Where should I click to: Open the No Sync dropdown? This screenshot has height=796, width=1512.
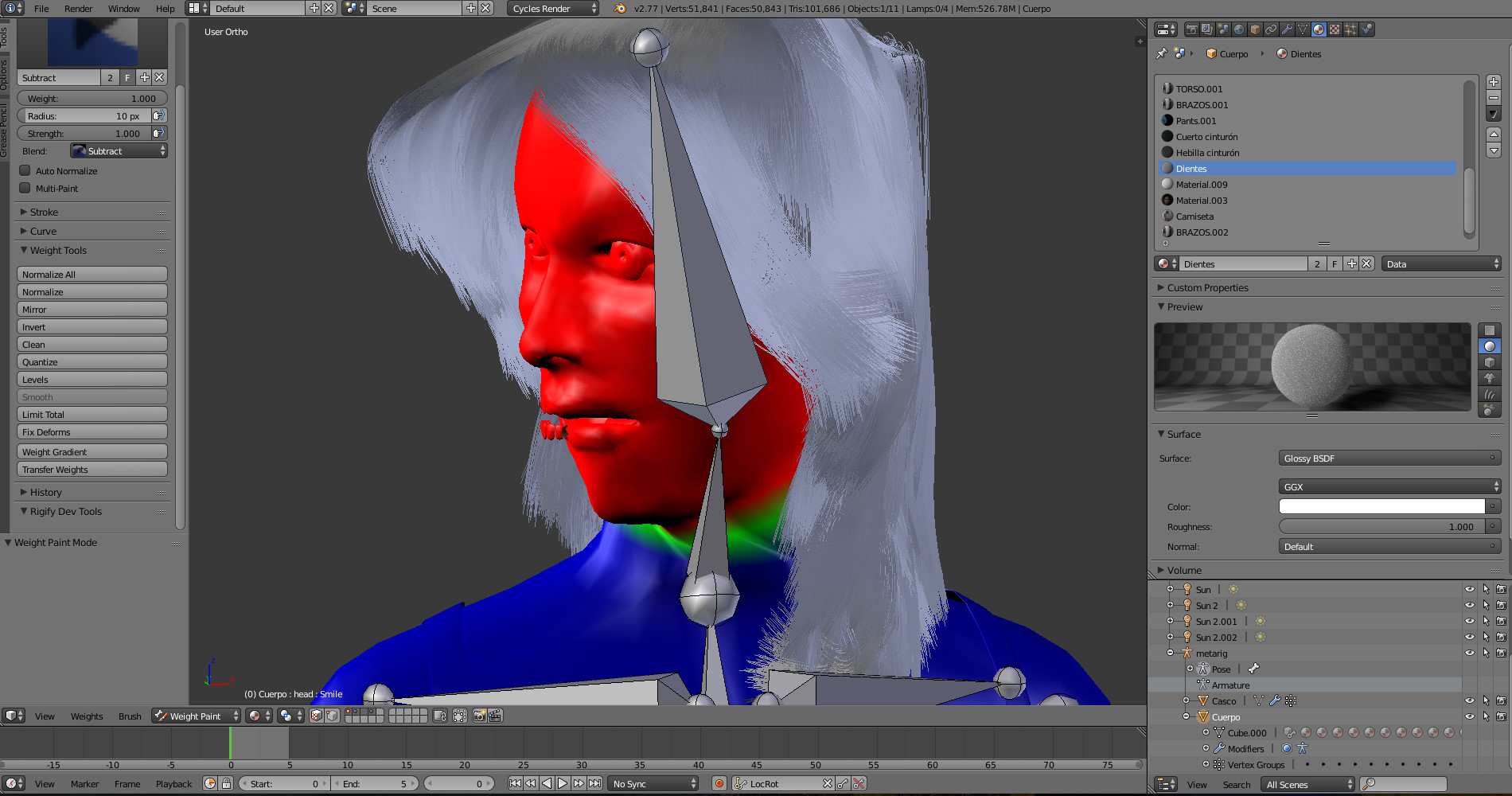pos(653,783)
